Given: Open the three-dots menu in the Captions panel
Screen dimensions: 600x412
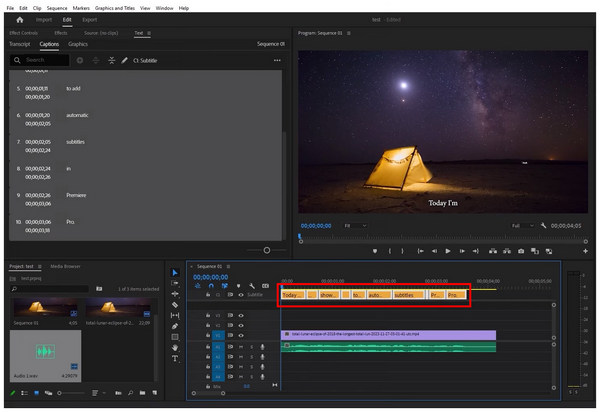Looking at the screenshot, I should click(277, 60).
